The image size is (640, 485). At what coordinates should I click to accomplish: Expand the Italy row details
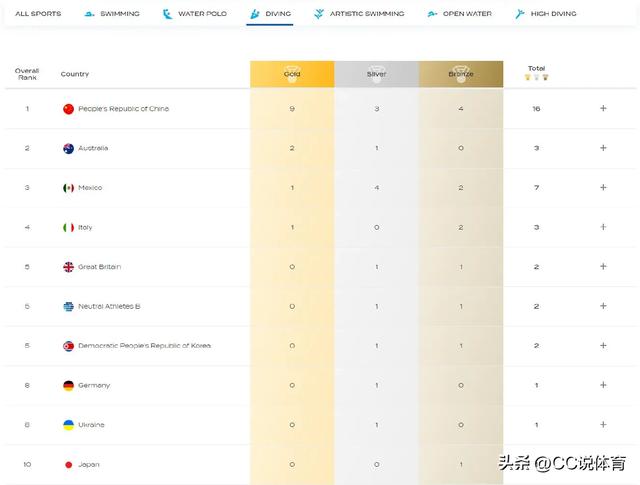click(603, 227)
